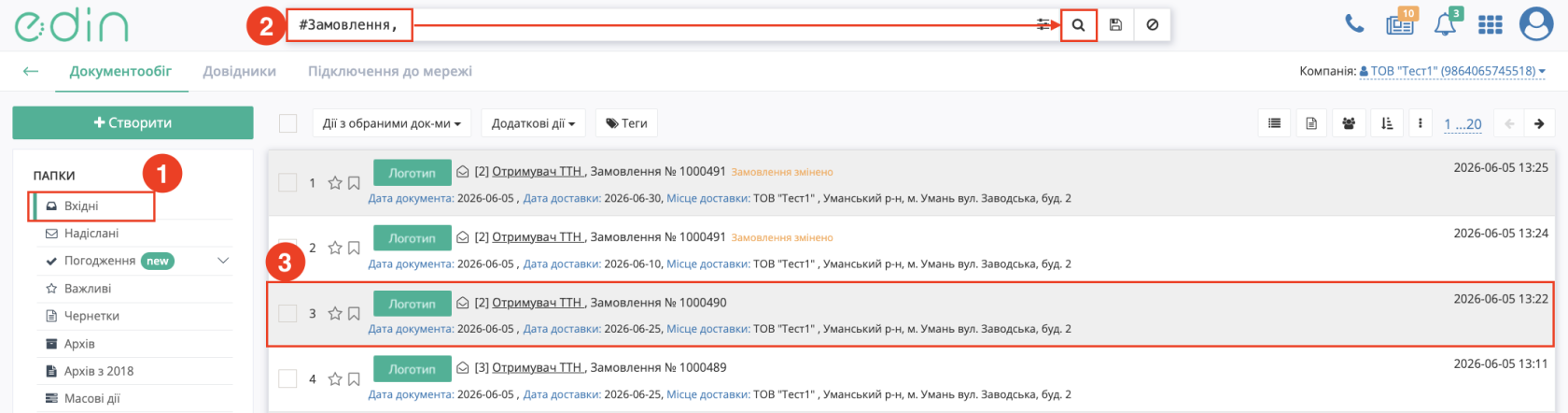Open Додаткові дії dropdown

533,123
